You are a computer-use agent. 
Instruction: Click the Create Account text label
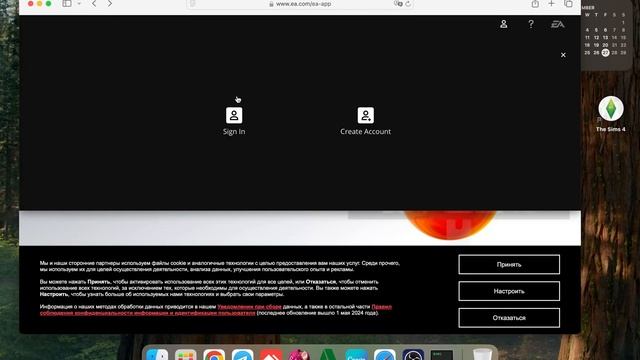tap(365, 131)
